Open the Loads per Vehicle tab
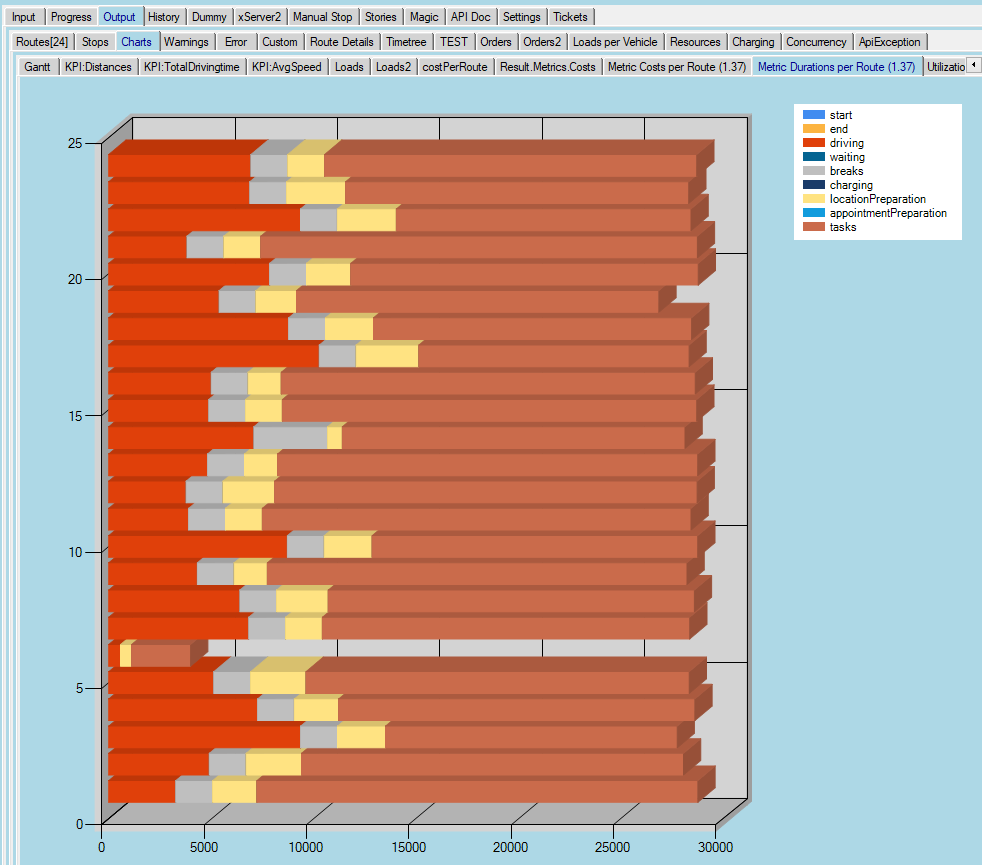The height and width of the screenshot is (865, 982). tap(614, 42)
